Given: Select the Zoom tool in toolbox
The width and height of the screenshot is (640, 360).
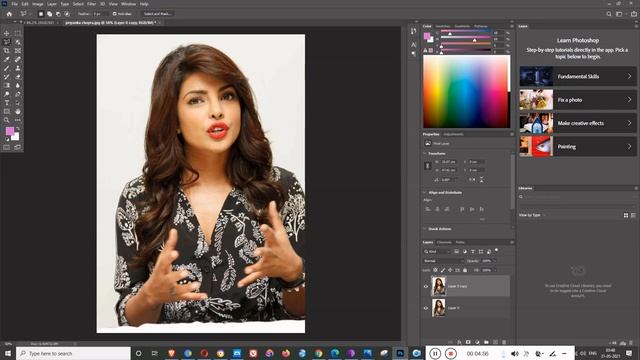Looking at the screenshot, I should [x=7, y=120].
